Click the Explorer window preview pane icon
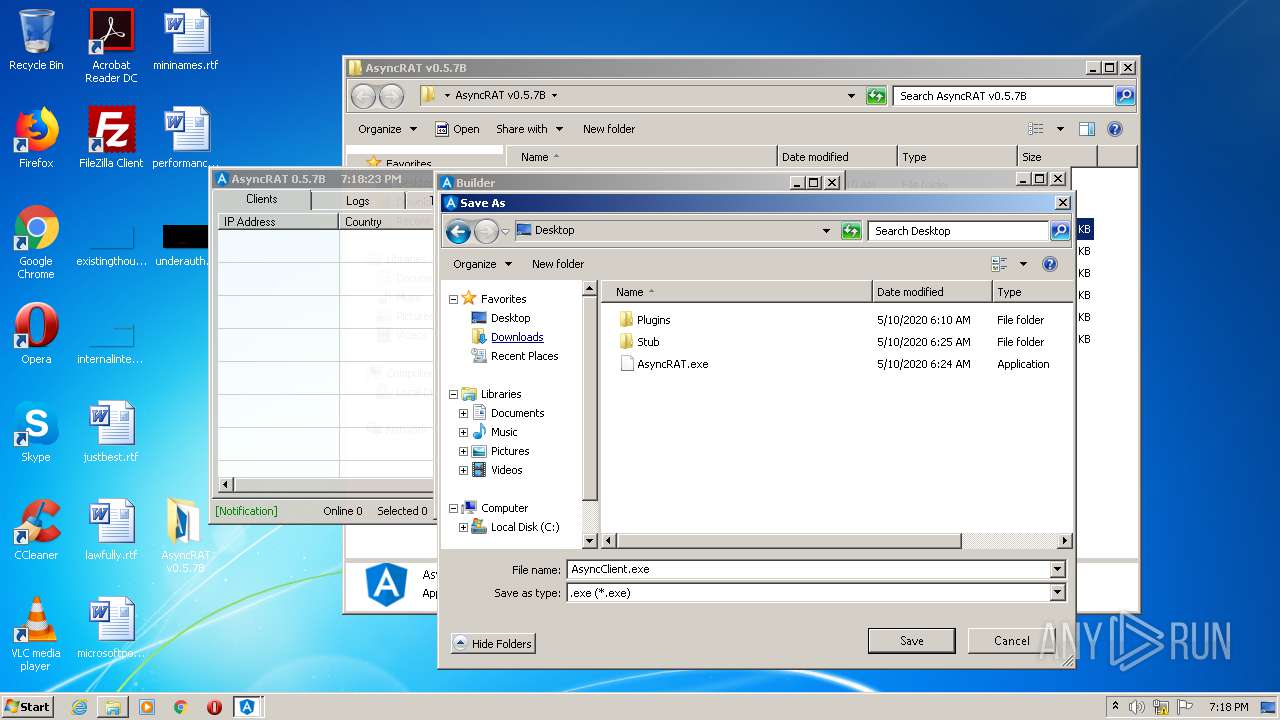This screenshot has width=1280, height=720. pyautogui.click(x=1087, y=129)
